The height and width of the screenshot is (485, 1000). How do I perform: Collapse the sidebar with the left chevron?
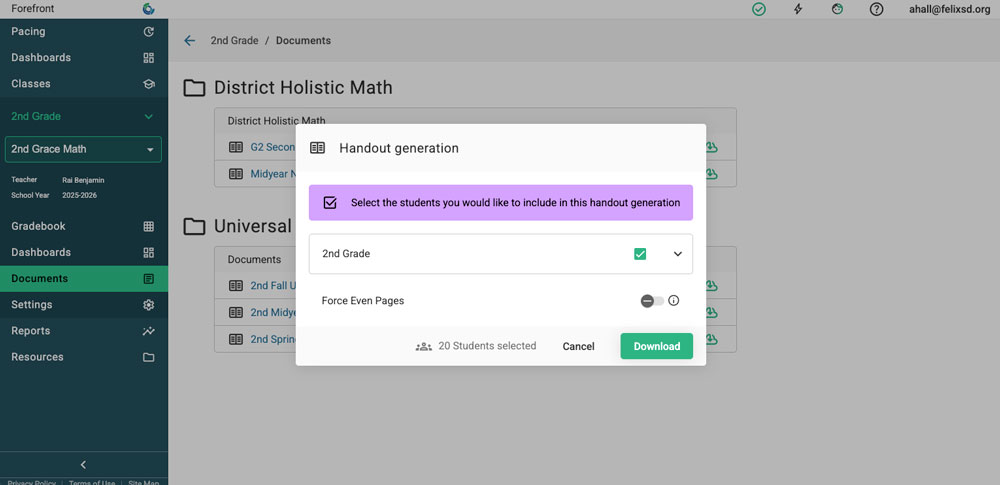click(83, 464)
